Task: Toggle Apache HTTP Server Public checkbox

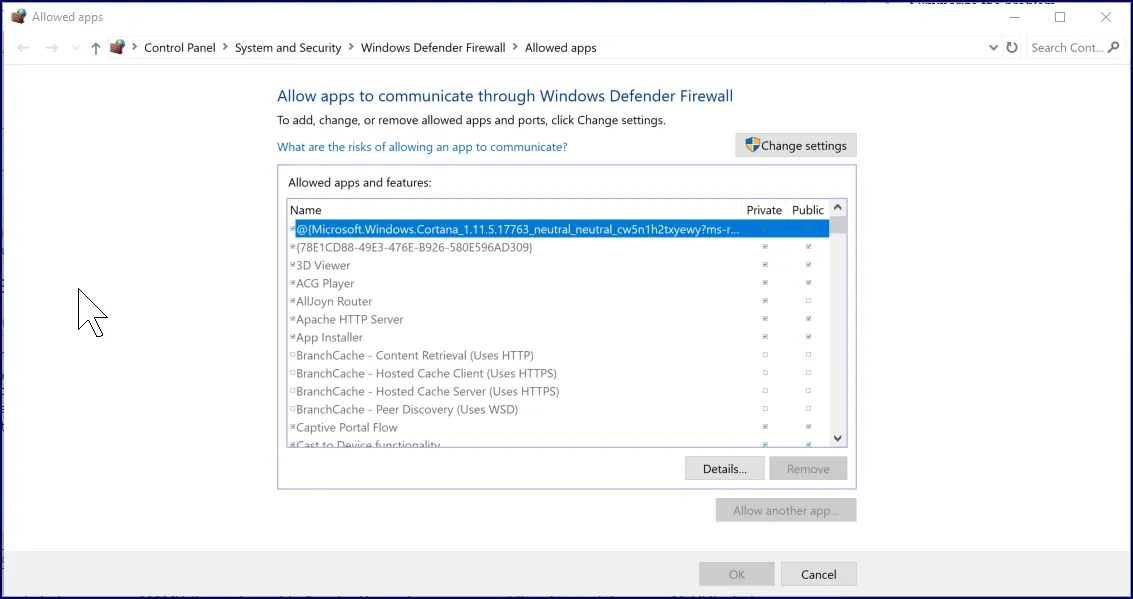Action: pyautogui.click(x=809, y=319)
